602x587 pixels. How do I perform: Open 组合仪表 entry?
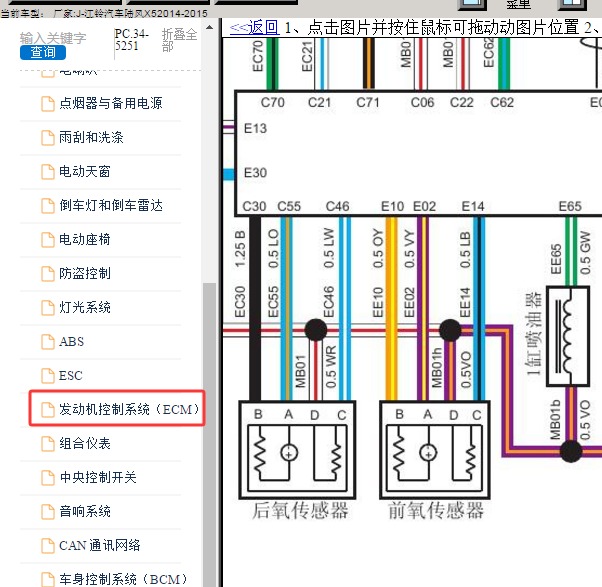pos(84,443)
